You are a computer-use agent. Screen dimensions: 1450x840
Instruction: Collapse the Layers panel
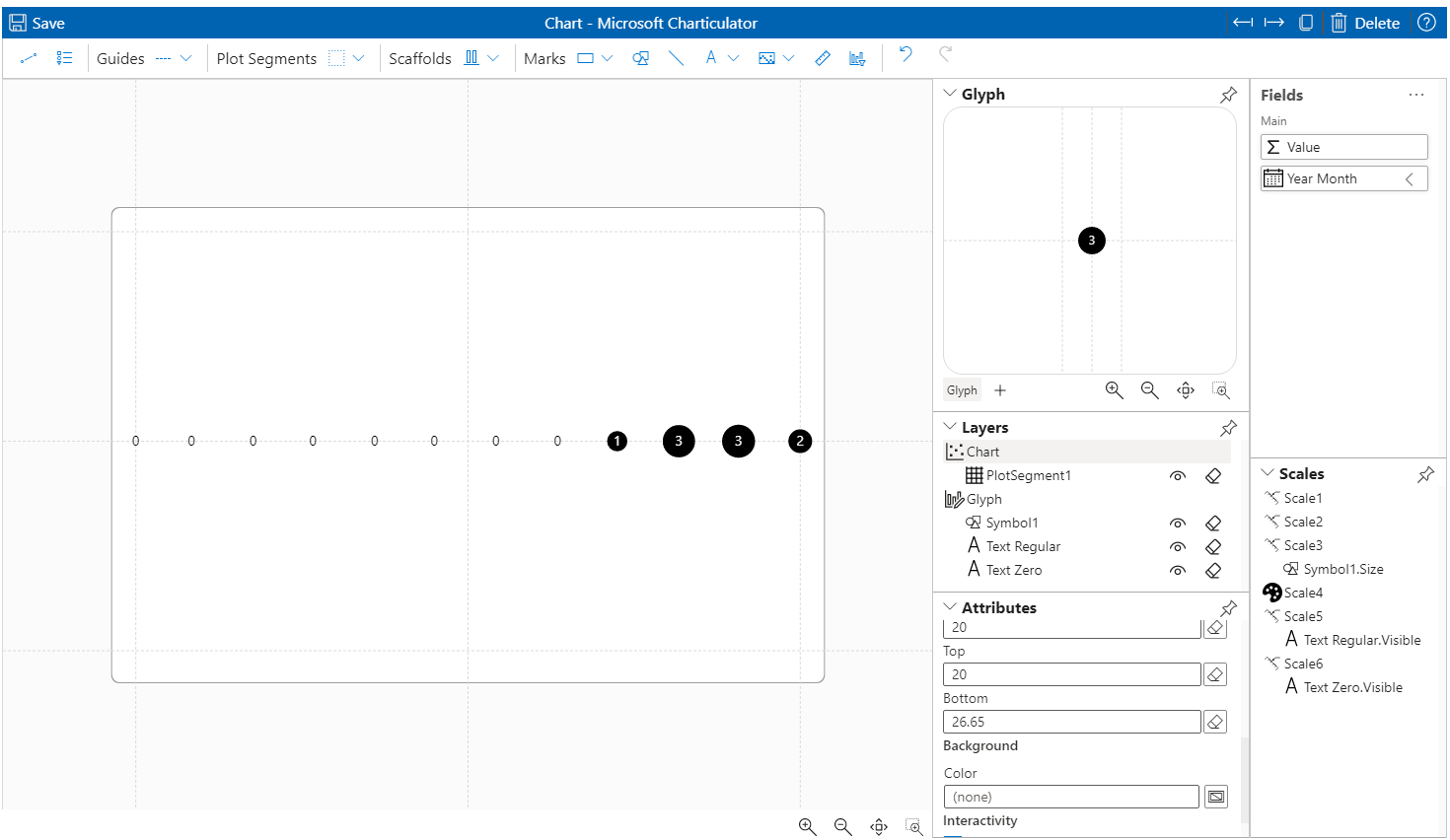[950, 427]
